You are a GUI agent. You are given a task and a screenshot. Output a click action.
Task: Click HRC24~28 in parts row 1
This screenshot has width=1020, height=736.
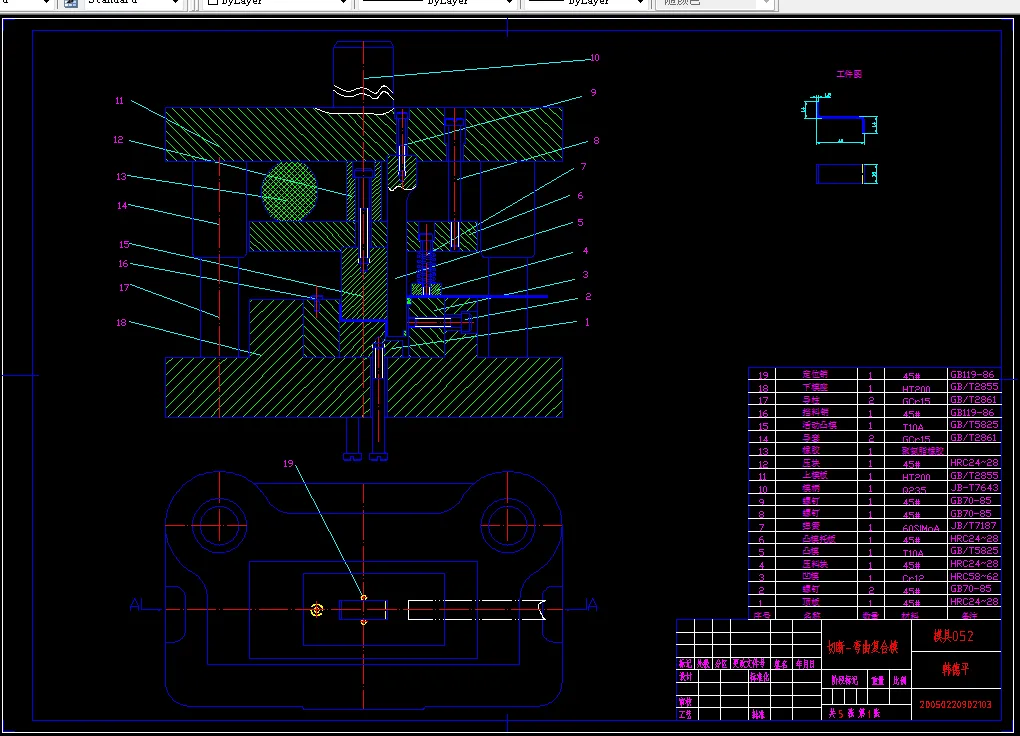pyautogui.click(x=974, y=602)
